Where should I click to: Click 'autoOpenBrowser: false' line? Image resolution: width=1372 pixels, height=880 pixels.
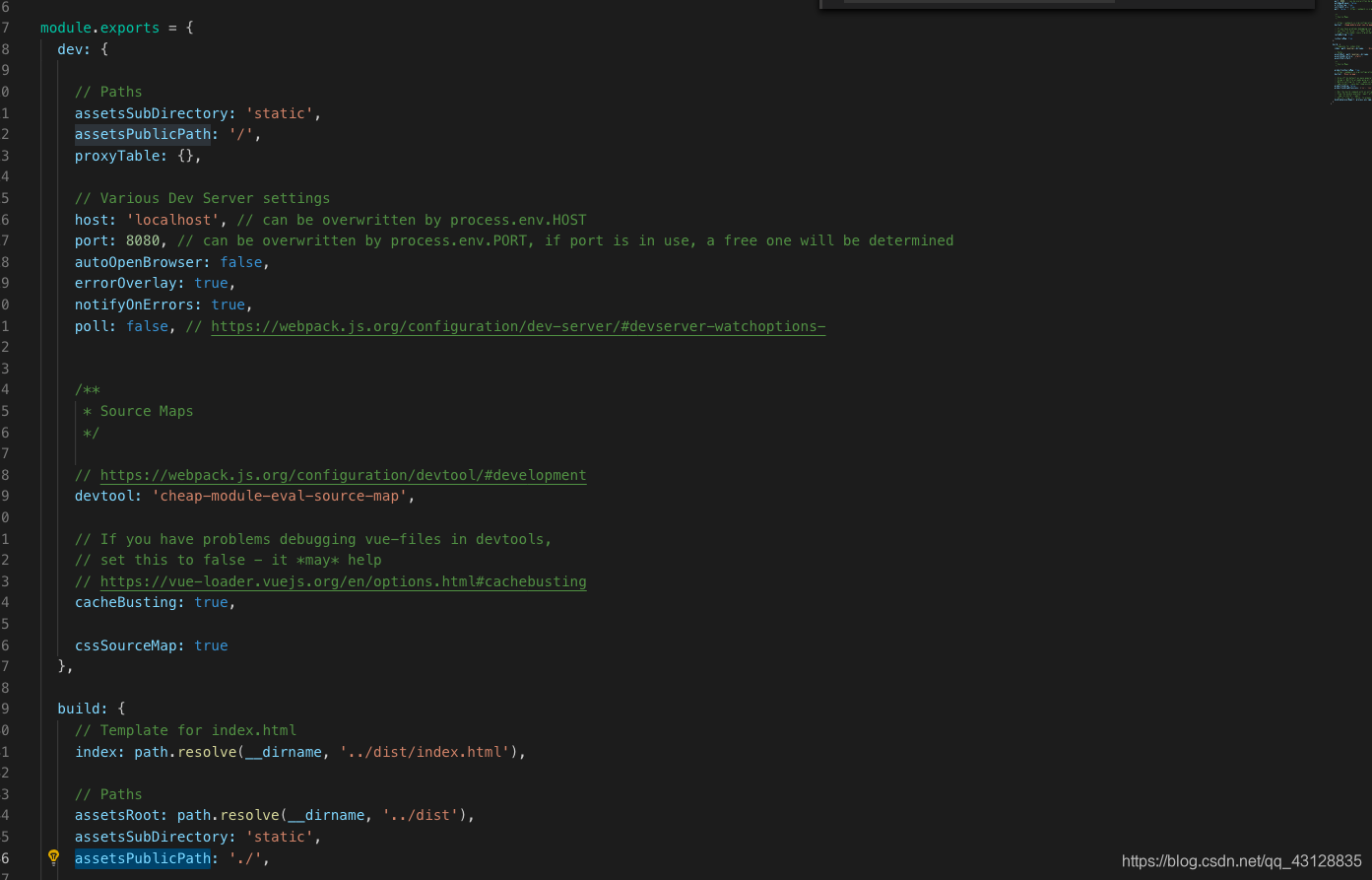tap(172, 262)
